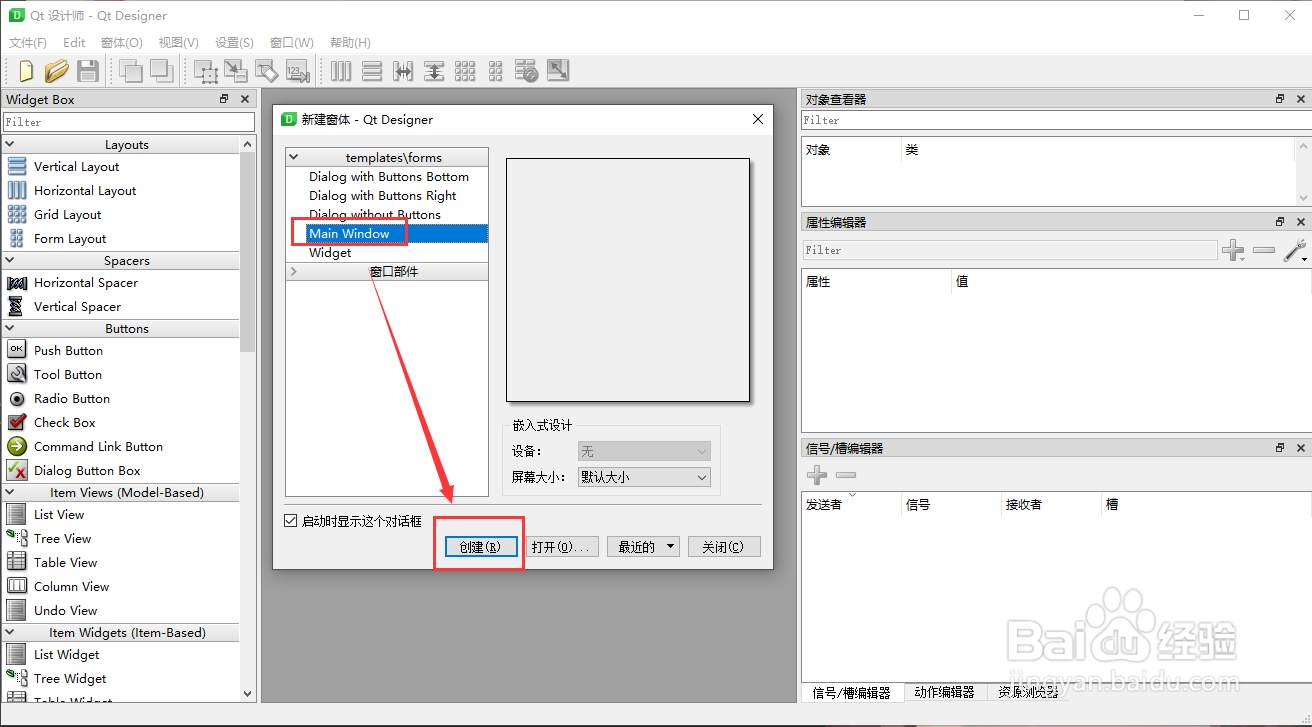Click the Lay Out Horizontally toolbar icon
The height and width of the screenshot is (727, 1312).
click(x=341, y=71)
